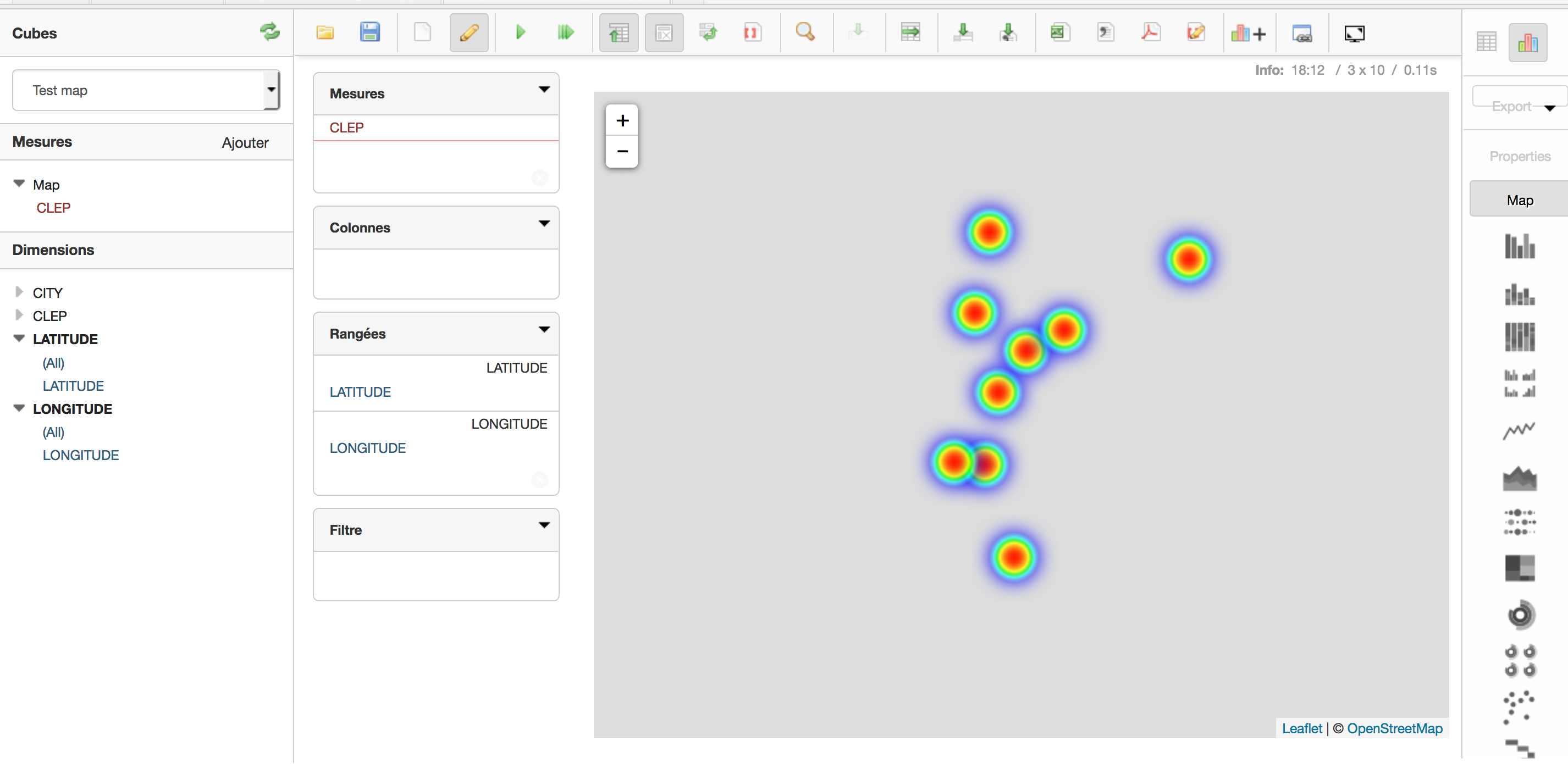Switch to table view

pyautogui.click(x=1487, y=41)
